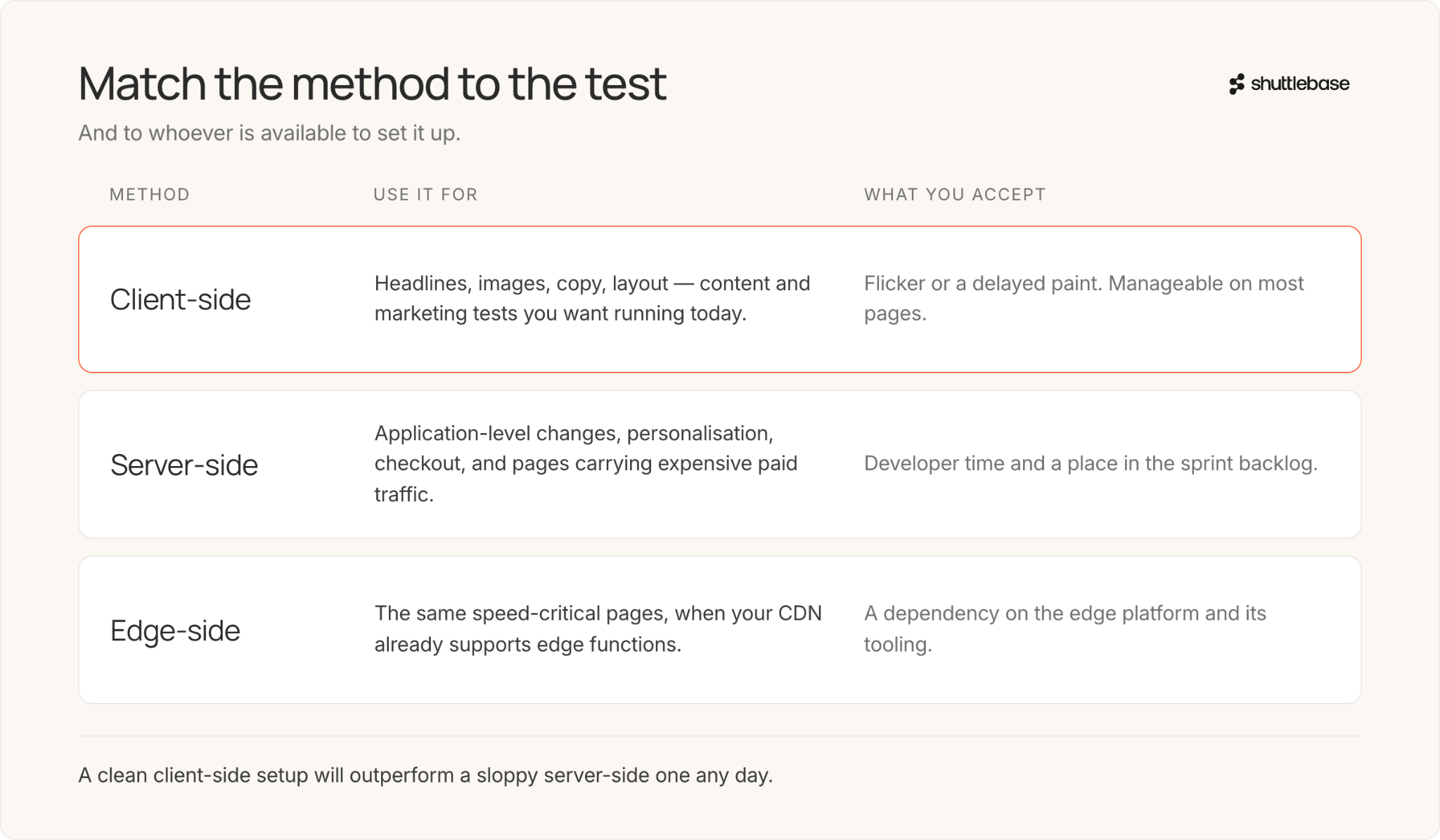
Task: Click the subtitle about who sets it up
Action: click(x=269, y=133)
